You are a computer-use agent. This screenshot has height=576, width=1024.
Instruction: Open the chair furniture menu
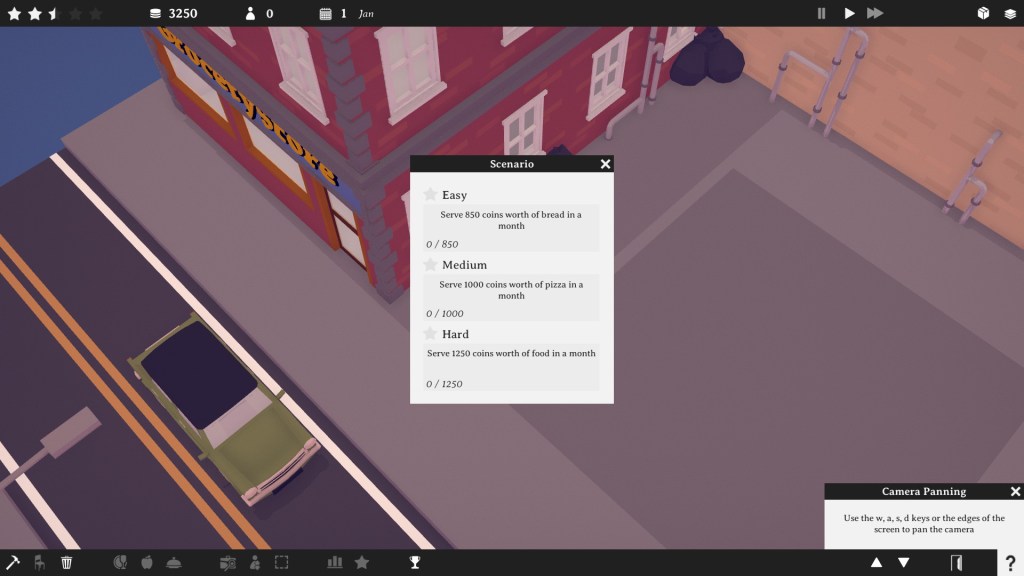(40, 562)
